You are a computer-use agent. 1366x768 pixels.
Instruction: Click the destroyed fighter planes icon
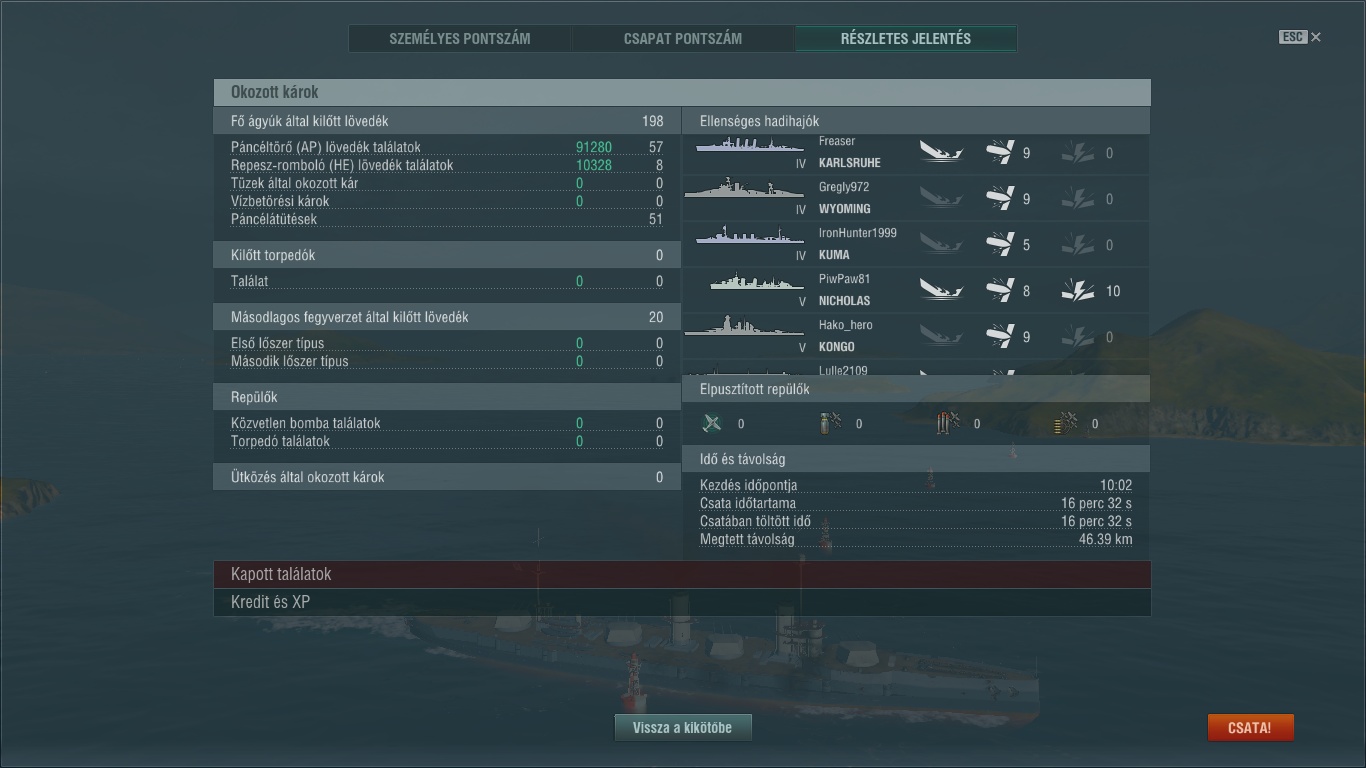712,423
